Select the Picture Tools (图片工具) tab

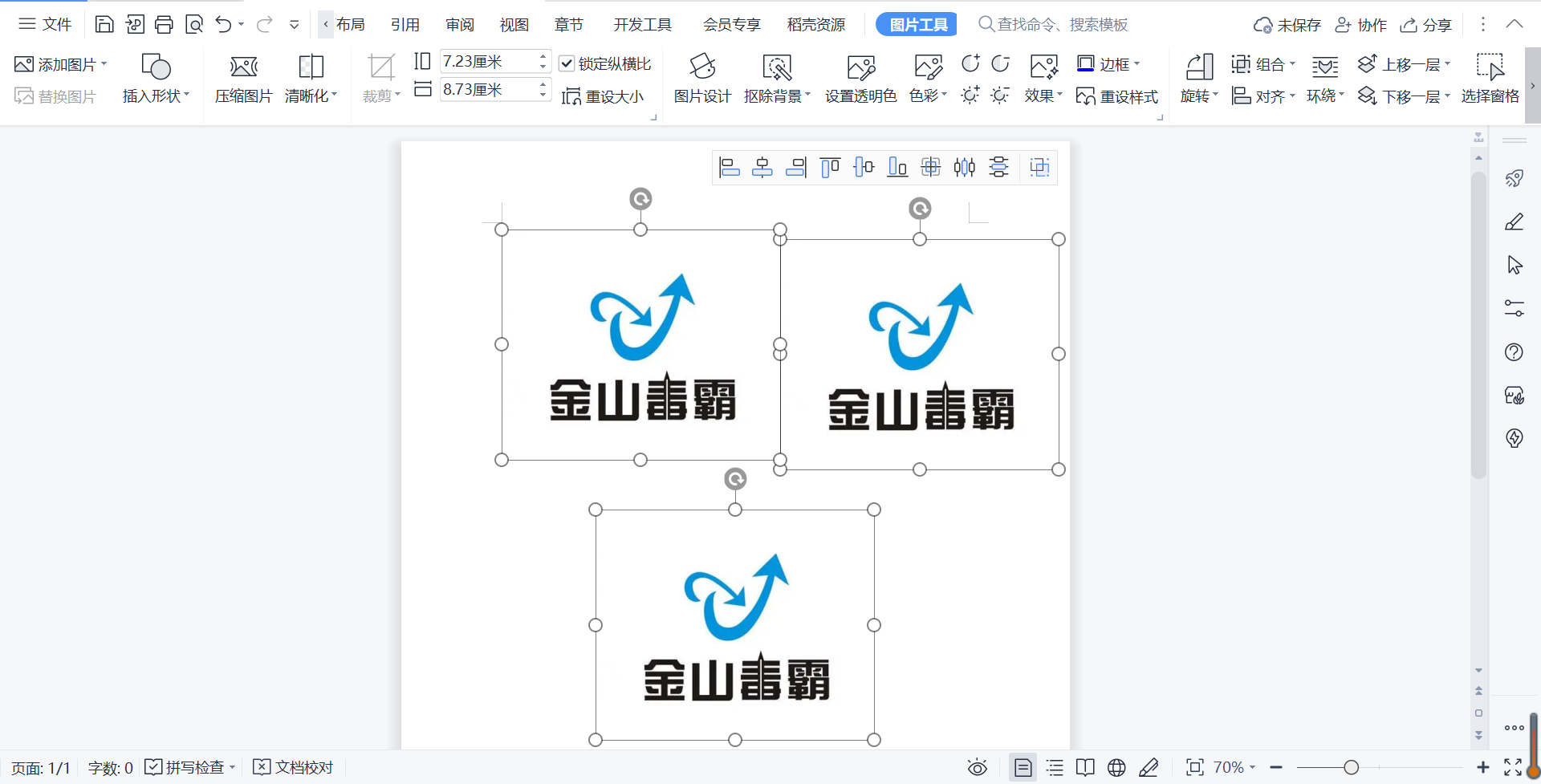click(917, 25)
